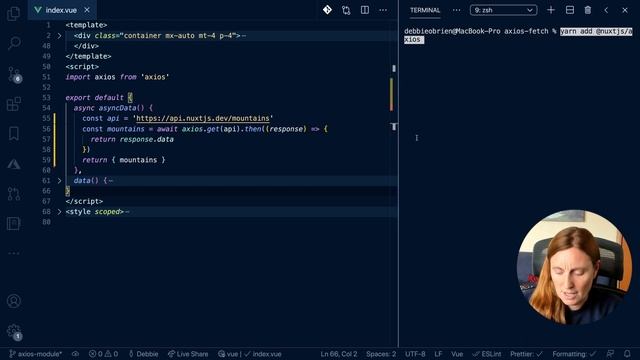Open the bracketed-R panel icon in activity bar
The image size is (640, 360).
pos(14,223)
